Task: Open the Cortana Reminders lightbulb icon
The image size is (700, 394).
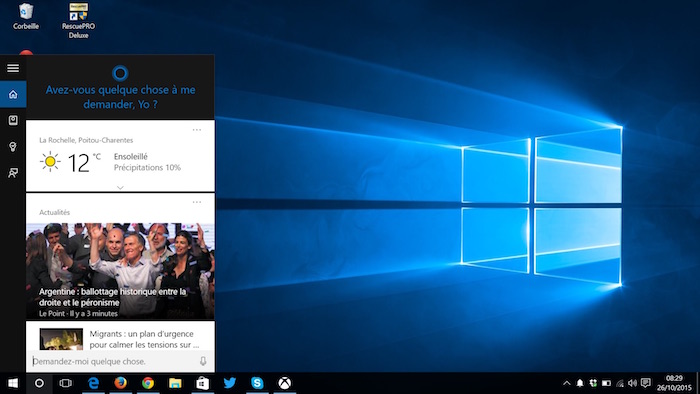Action: click(13, 147)
